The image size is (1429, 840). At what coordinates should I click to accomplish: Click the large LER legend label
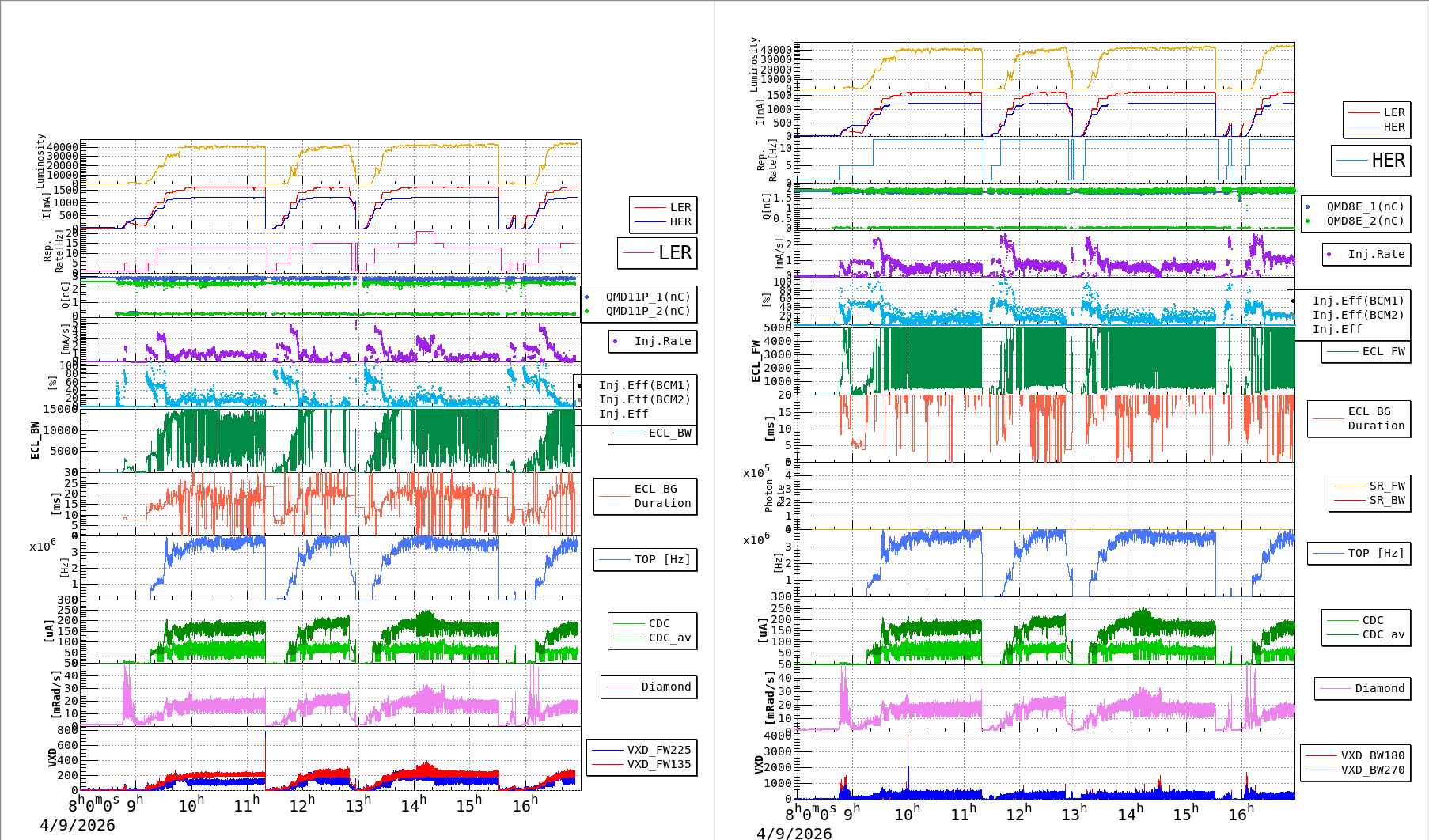pos(674,253)
